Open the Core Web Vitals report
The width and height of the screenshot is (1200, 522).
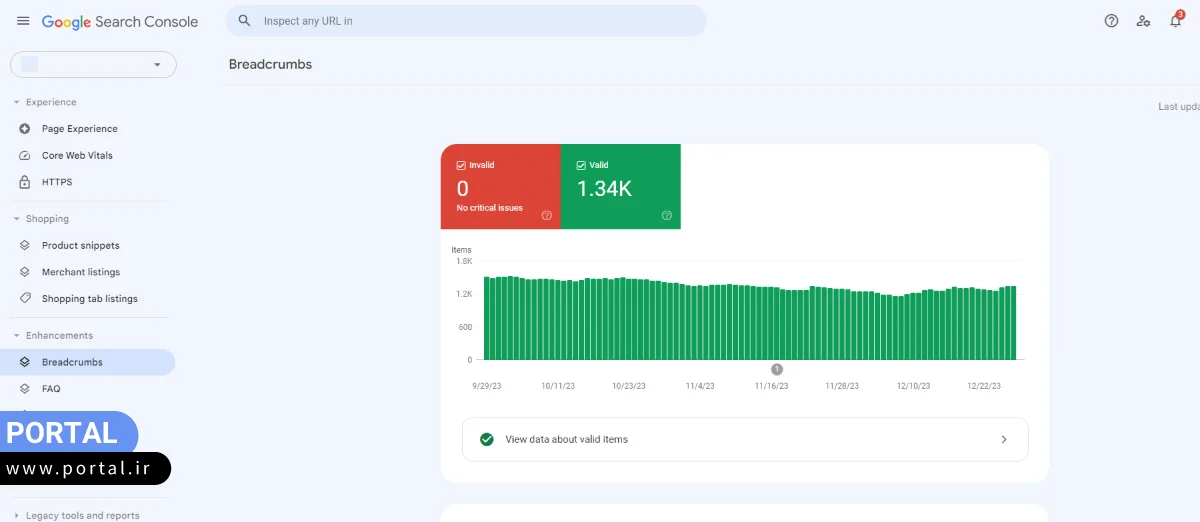[77, 156]
